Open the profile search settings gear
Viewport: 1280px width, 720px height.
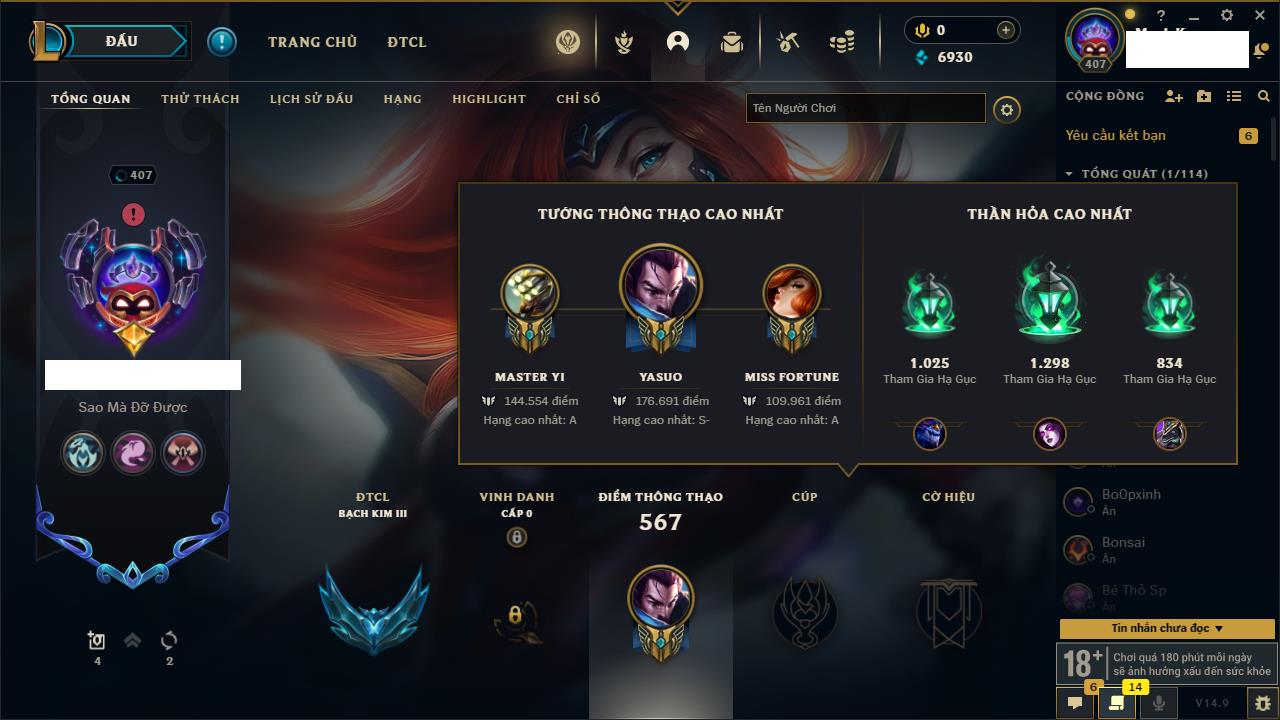(1007, 109)
